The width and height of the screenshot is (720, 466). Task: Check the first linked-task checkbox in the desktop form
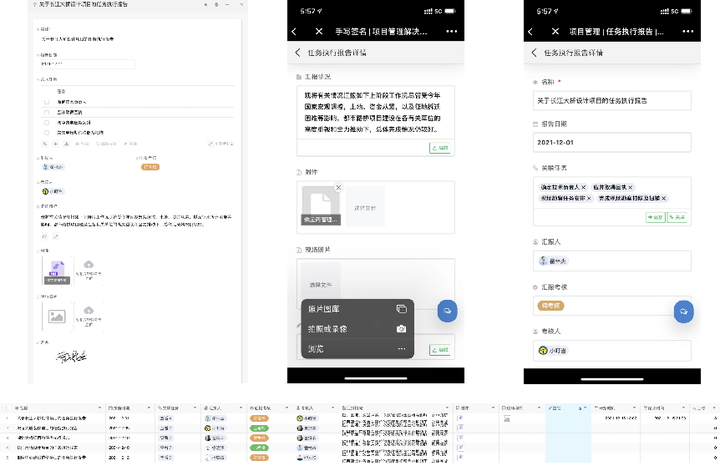click(46, 102)
